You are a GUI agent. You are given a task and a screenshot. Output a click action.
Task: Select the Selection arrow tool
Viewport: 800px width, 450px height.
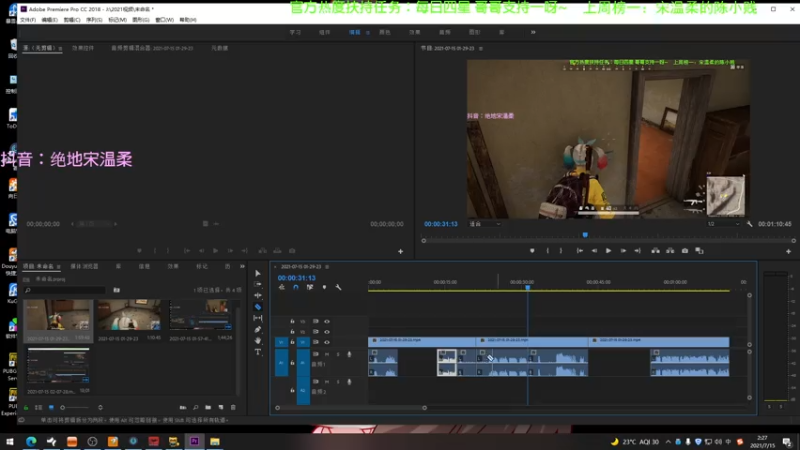click(258, 273)
